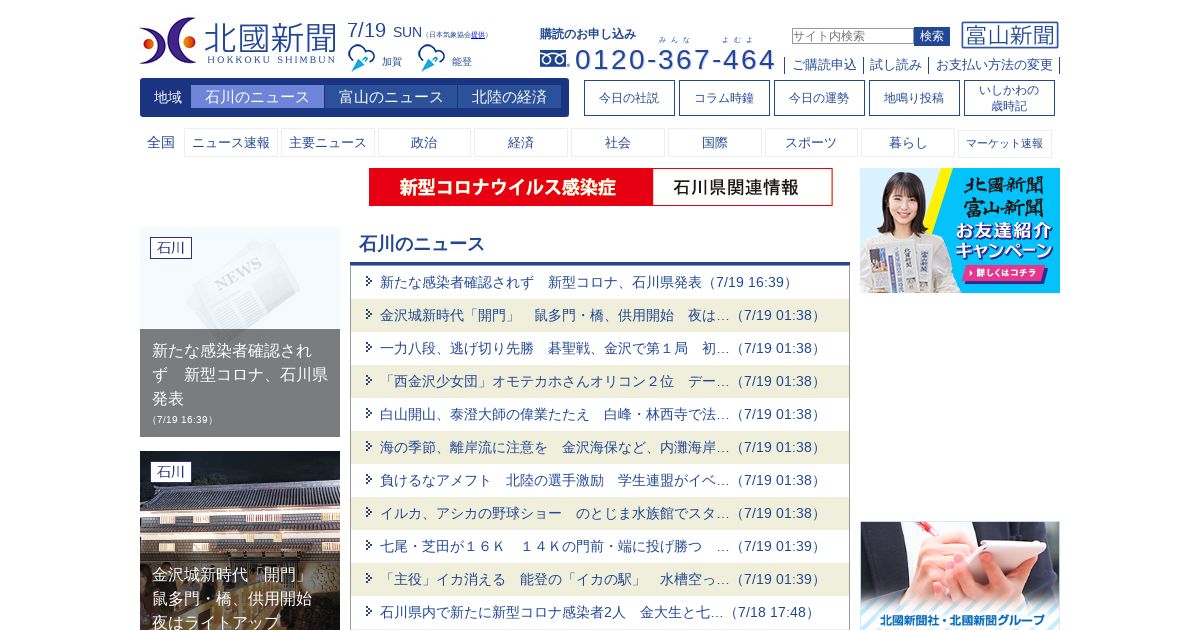The image size is (1200, 630).
Task: Open the 経済 menu item
Action: coord(521,143)
